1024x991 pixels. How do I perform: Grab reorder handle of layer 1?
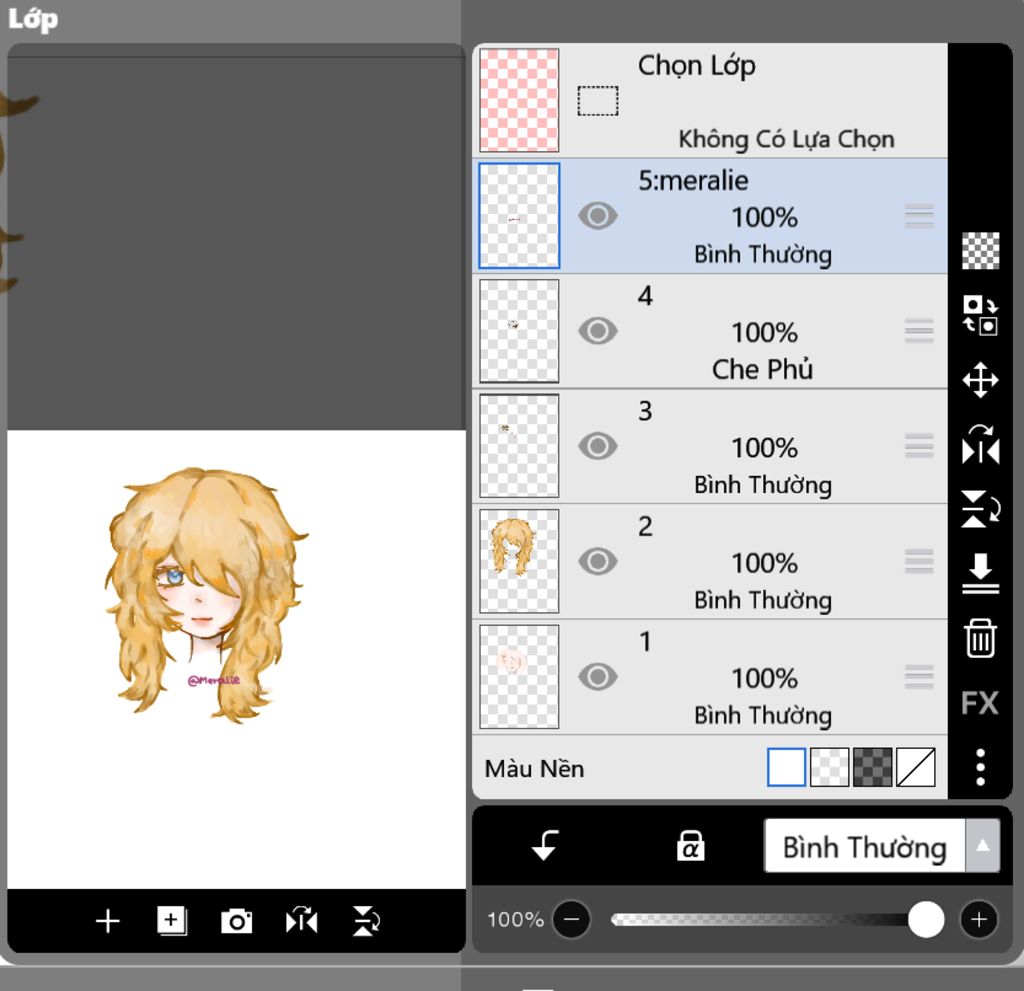(x=919, y=677)
